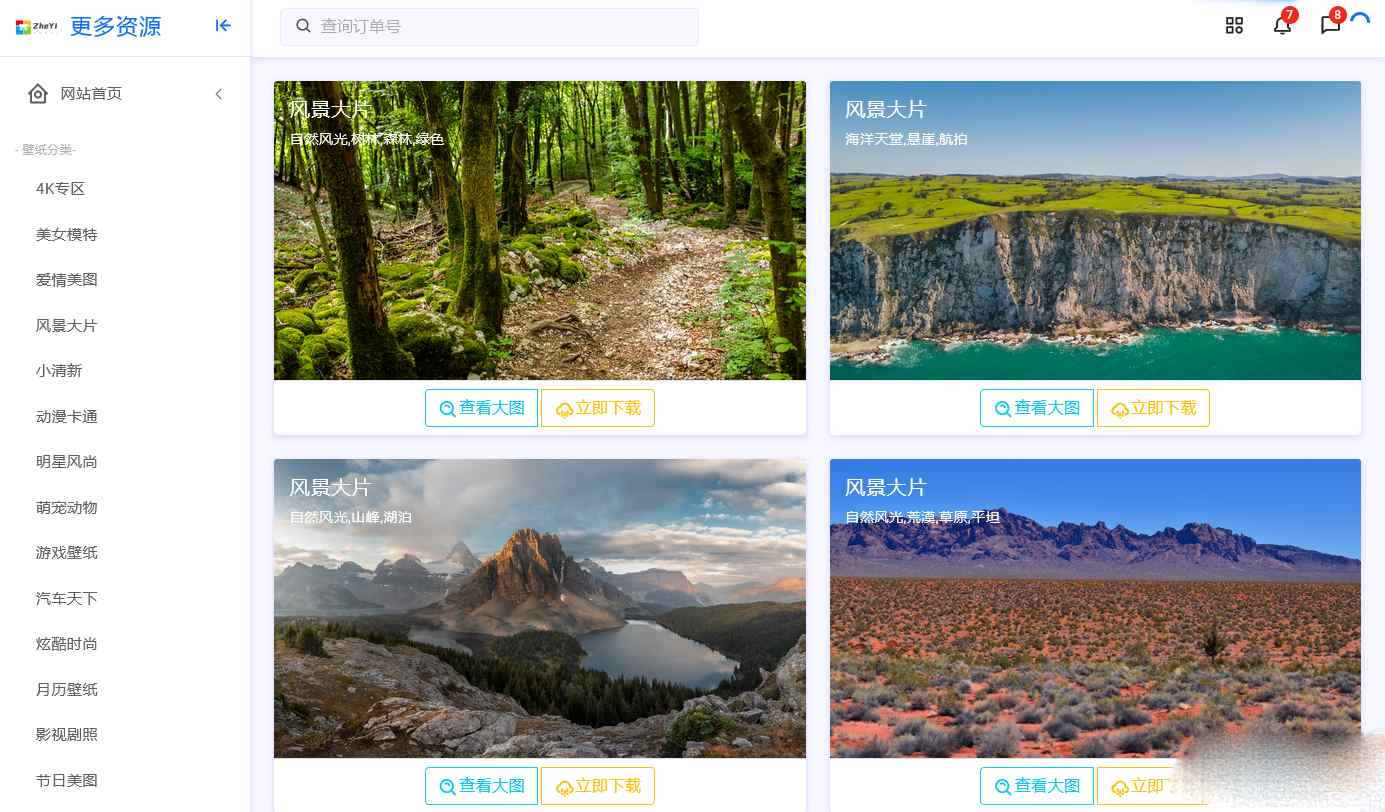Image resolution: width=1385 pixels, height=812 pixels.
Task: Click the home icon beside 网站首页
Action: click(x=38, y=94)
